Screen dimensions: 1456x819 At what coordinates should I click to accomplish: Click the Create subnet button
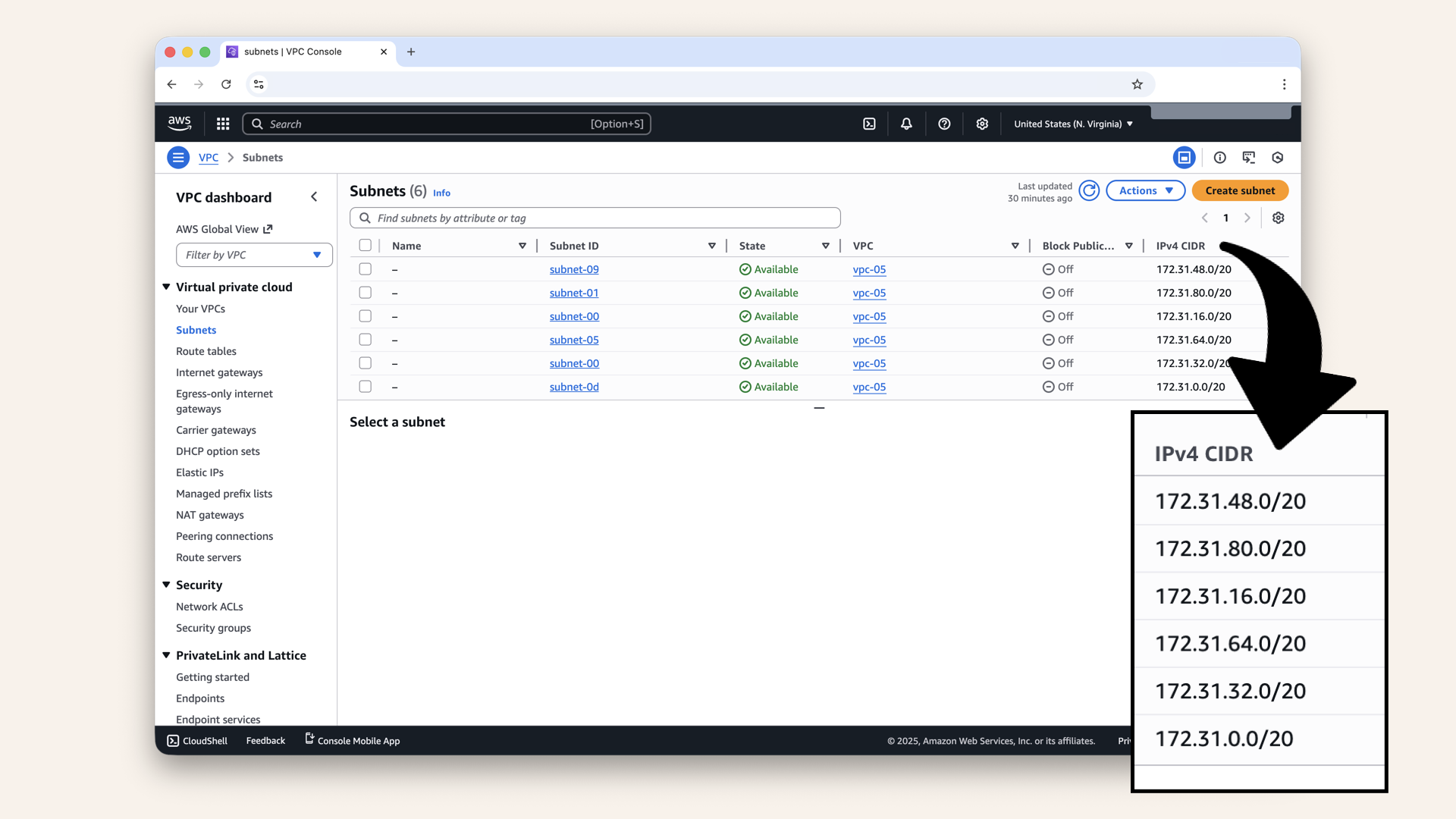click(1240, 190)
